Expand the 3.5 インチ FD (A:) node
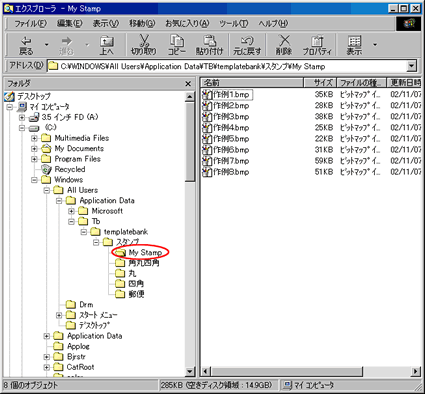This screenshot has width=425, height=394. pyautogui.click(x=22, y=117)
